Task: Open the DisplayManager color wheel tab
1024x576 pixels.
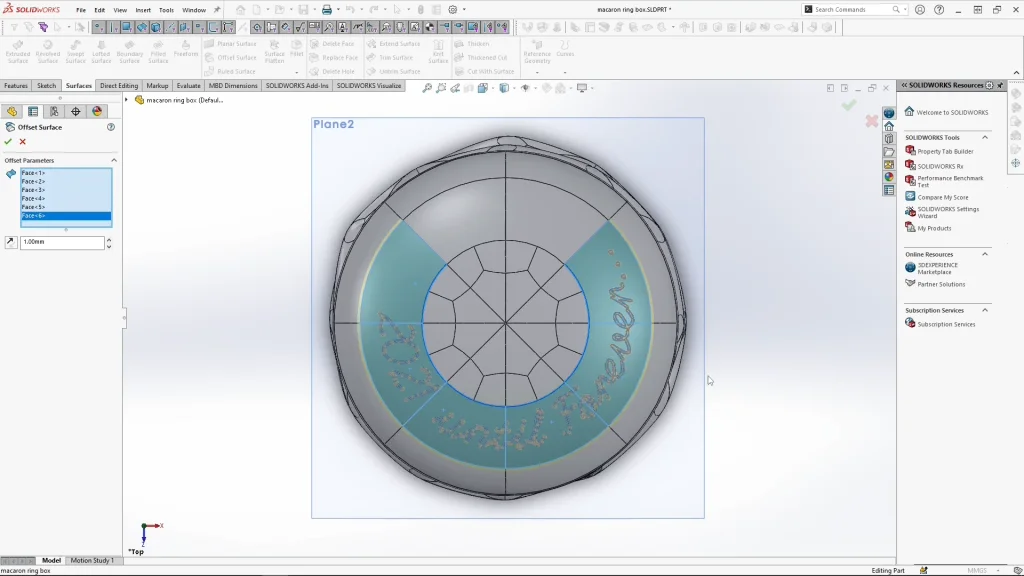Action: pos(96,112)
